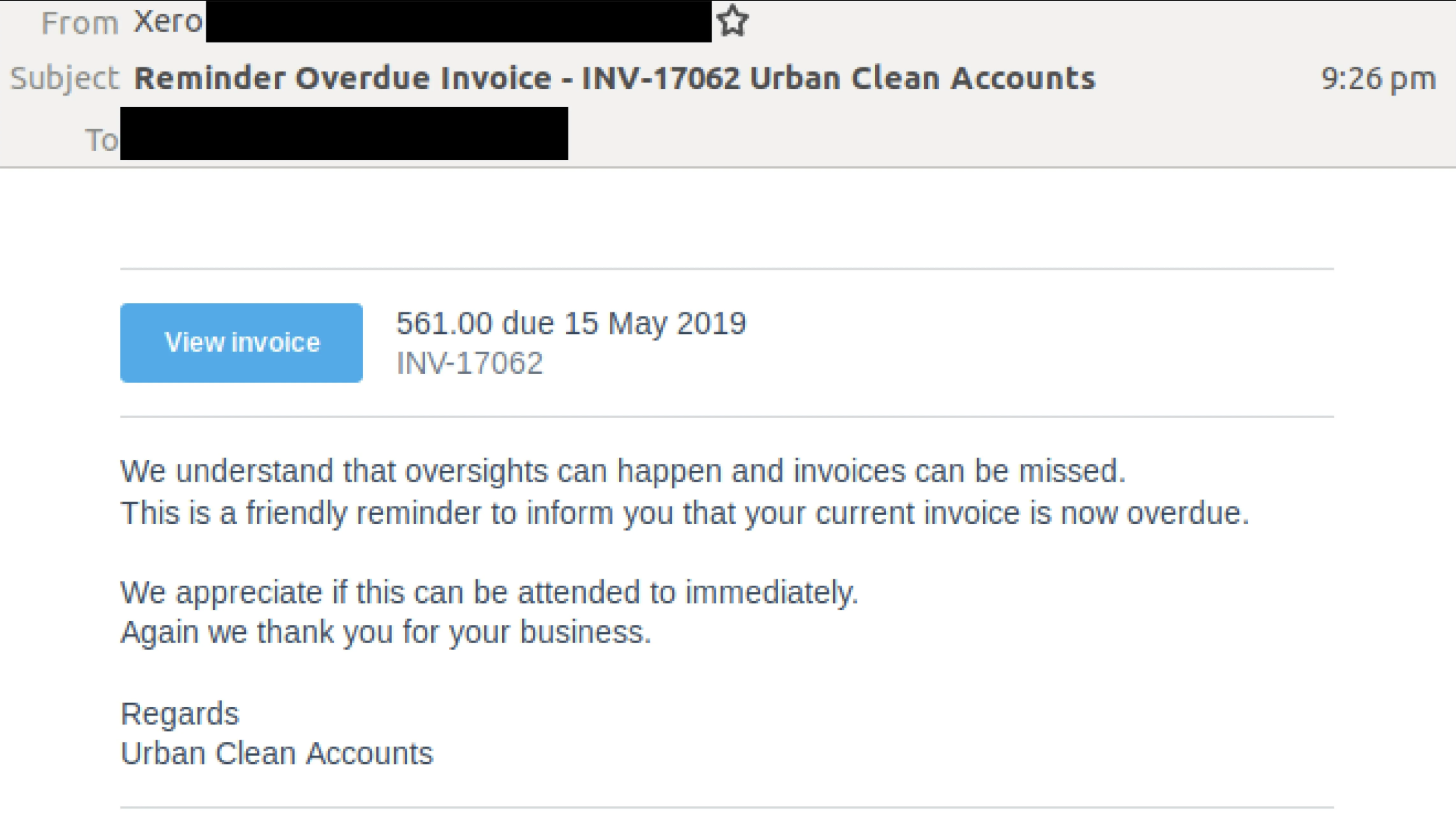Click the redacted sender address box
The width and height of the screenshot is (1456, 820).
pyautogui.click(x=459, y=21)
